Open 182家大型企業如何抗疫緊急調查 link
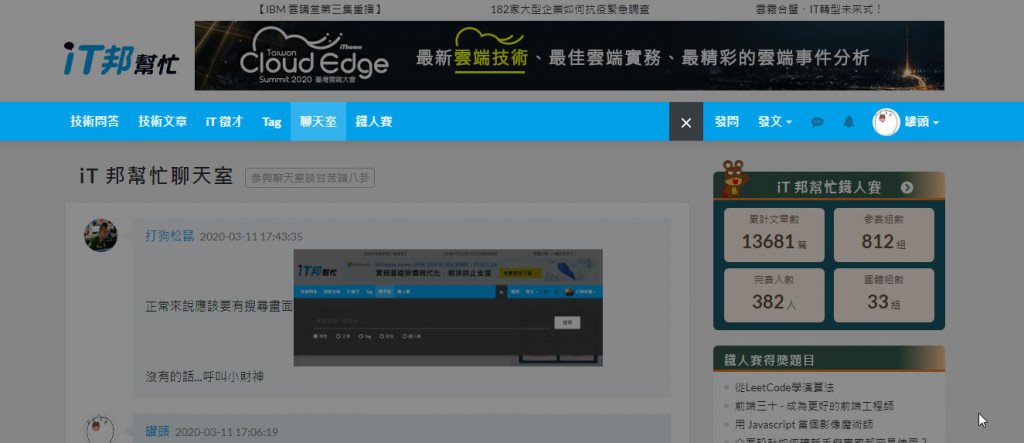 (569, 9)
